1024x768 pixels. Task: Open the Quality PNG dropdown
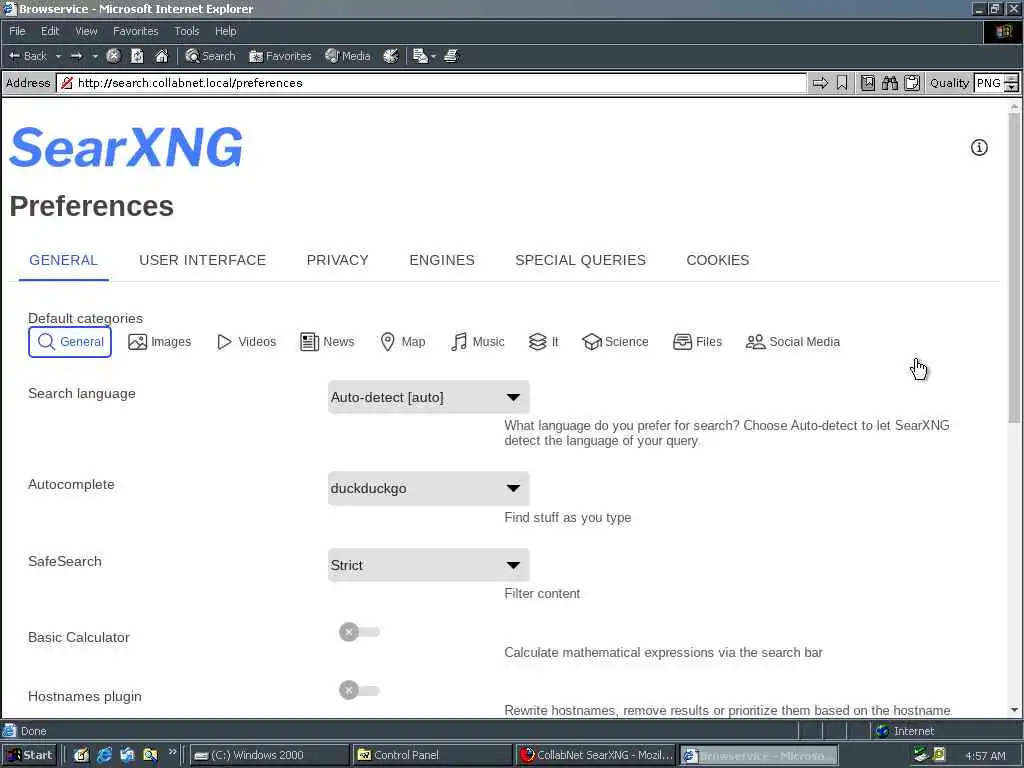[x=996, y=83]
